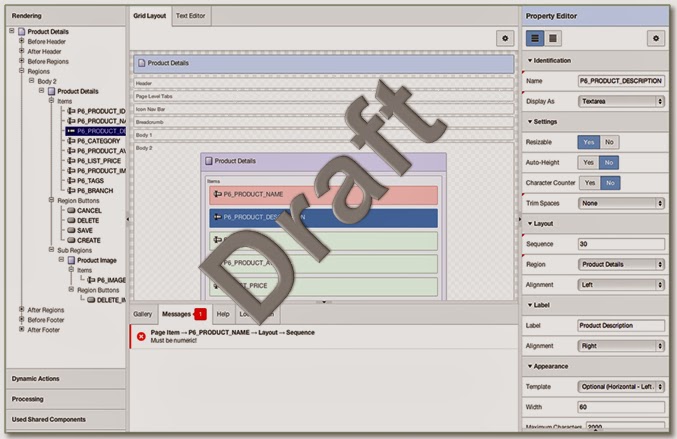This screenshot has width=677, height=439.
Task: Open the Label Alignment dropdown set to Right
Action: tap(621, 346)
